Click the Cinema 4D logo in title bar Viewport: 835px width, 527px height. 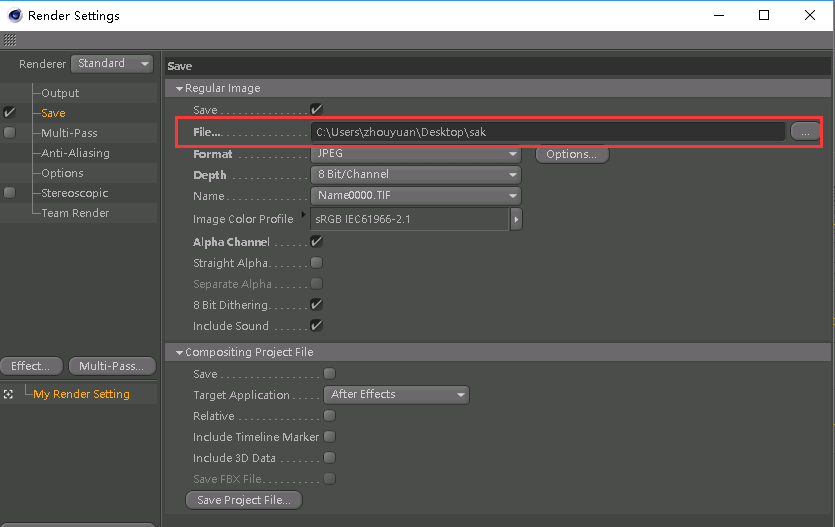[x=13, y=16]
